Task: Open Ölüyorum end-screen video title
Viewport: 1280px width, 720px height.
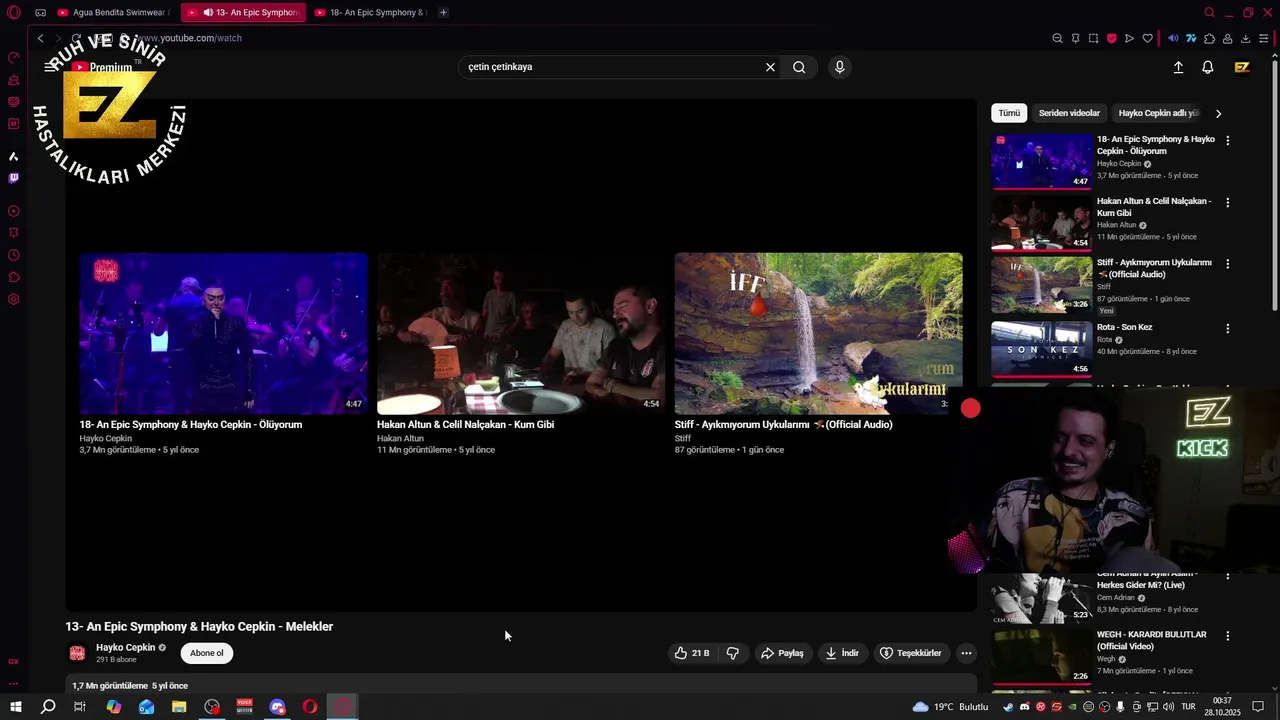Action: pos(191,424)
